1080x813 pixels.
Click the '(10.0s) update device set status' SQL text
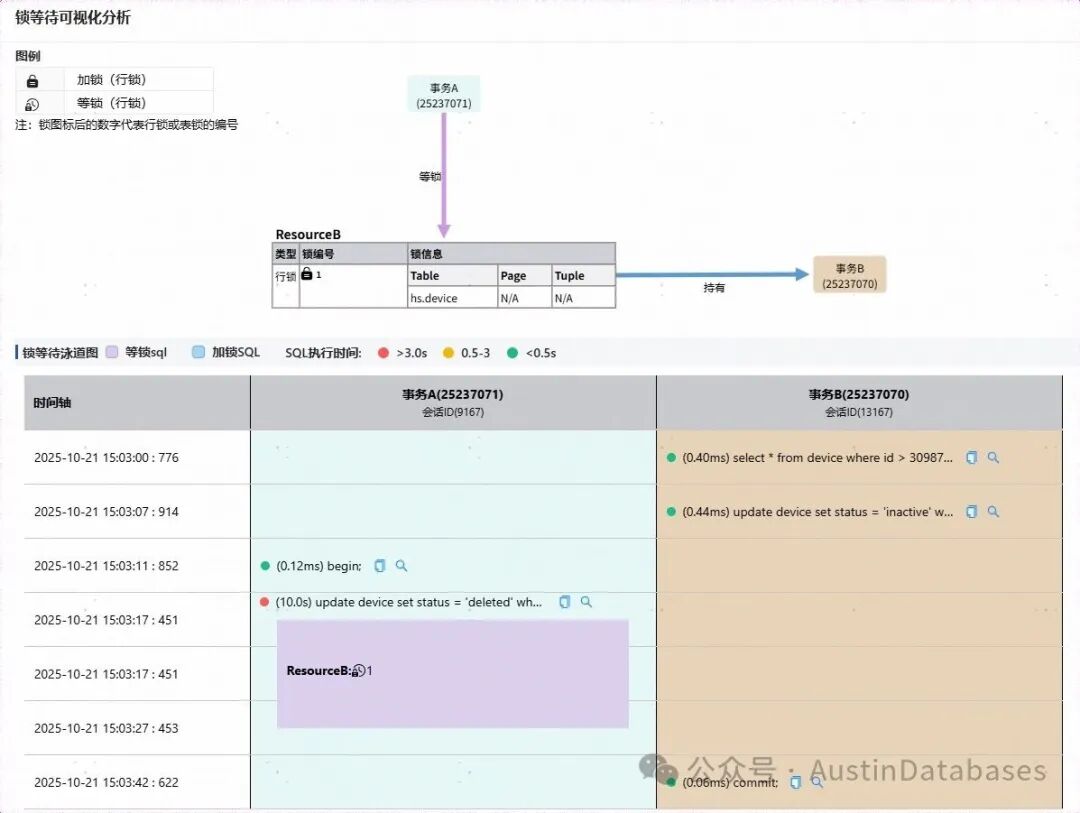408,601
